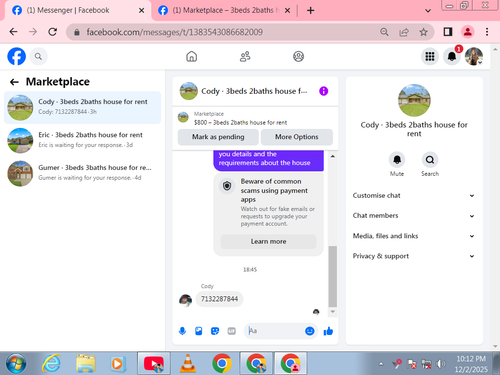Click chat scrollbar down arrow

tap(332, 312)
